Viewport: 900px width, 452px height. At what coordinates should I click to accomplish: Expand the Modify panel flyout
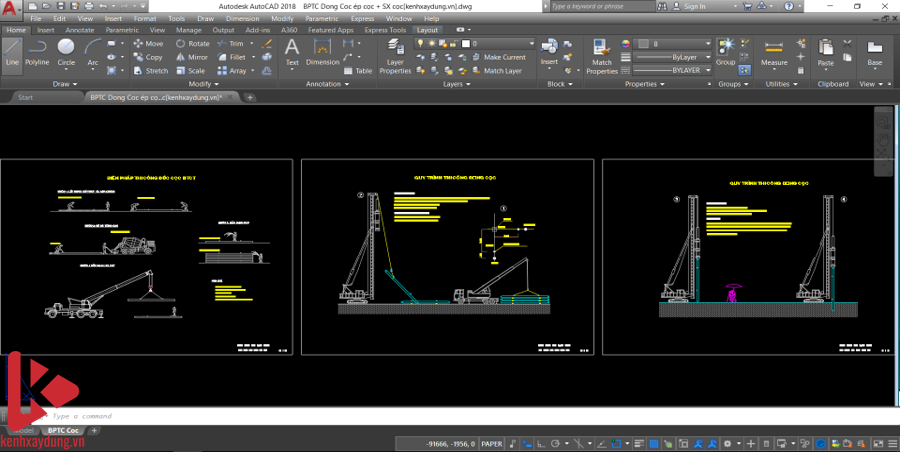pos(203,84)
